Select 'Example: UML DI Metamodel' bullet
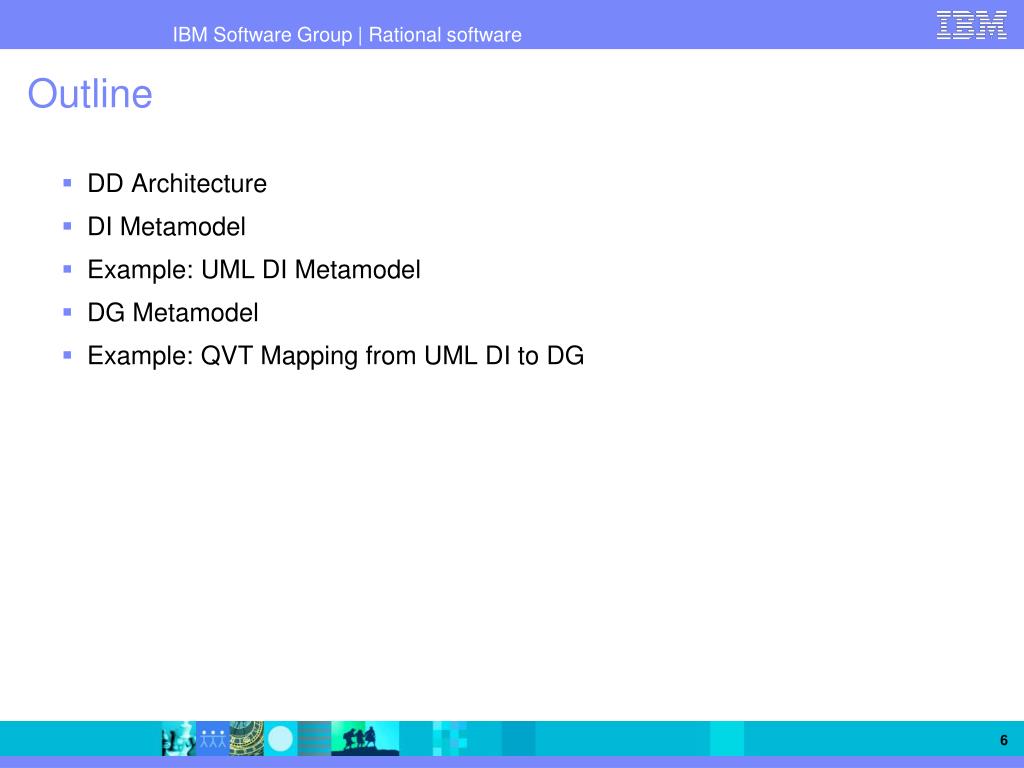The width and height of the screenshot is (1024, 768). pos(254,270)
